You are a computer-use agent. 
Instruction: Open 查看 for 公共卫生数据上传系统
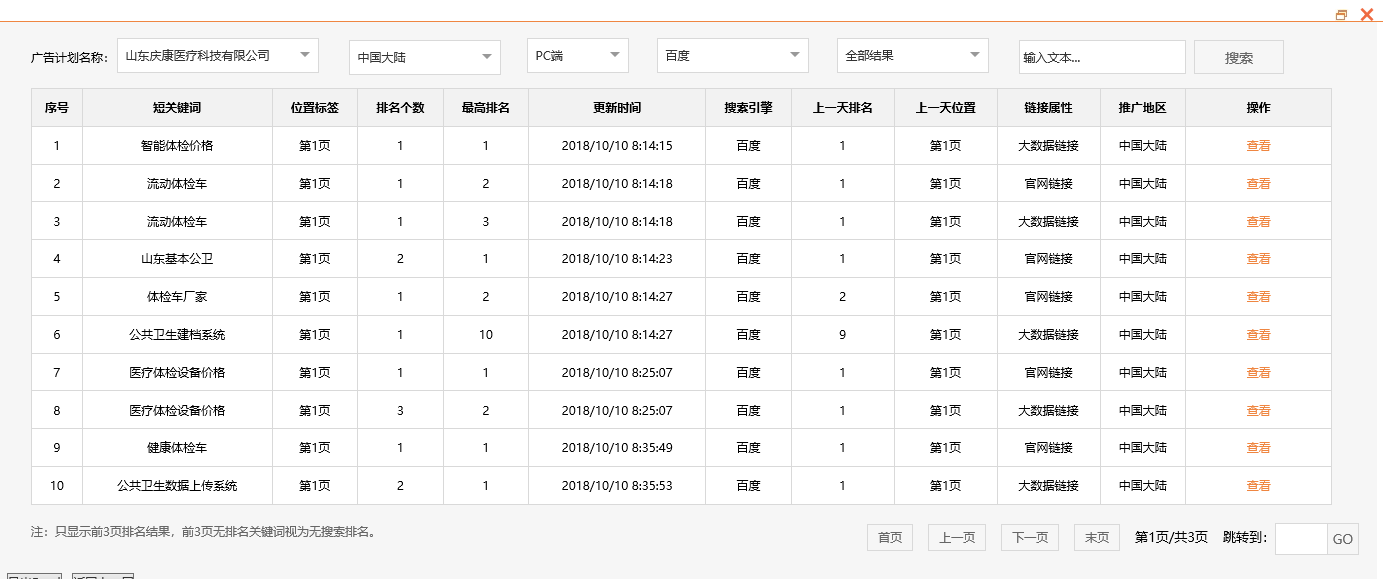tap(1258, 485)
